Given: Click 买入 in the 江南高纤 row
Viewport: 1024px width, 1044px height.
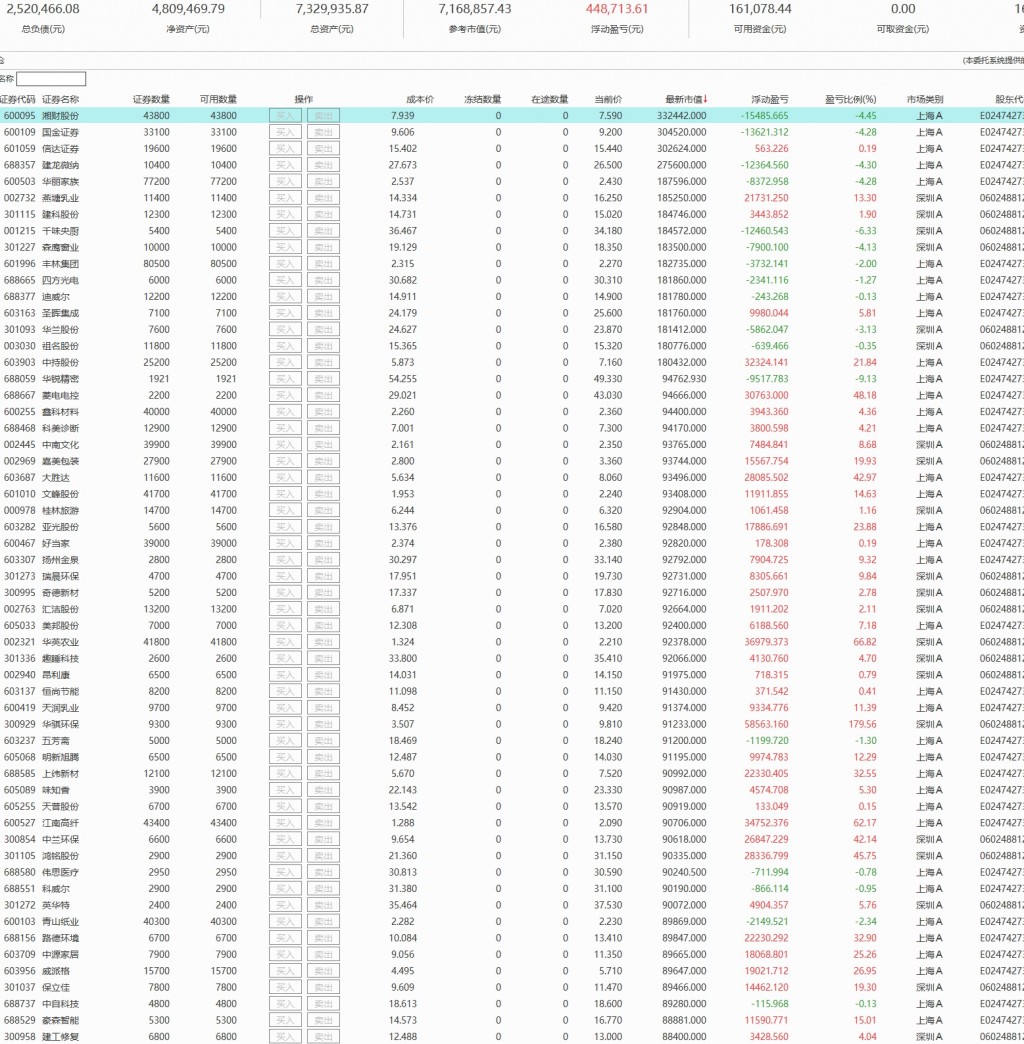Looking at the screenshot, I should tap(285, 823).
